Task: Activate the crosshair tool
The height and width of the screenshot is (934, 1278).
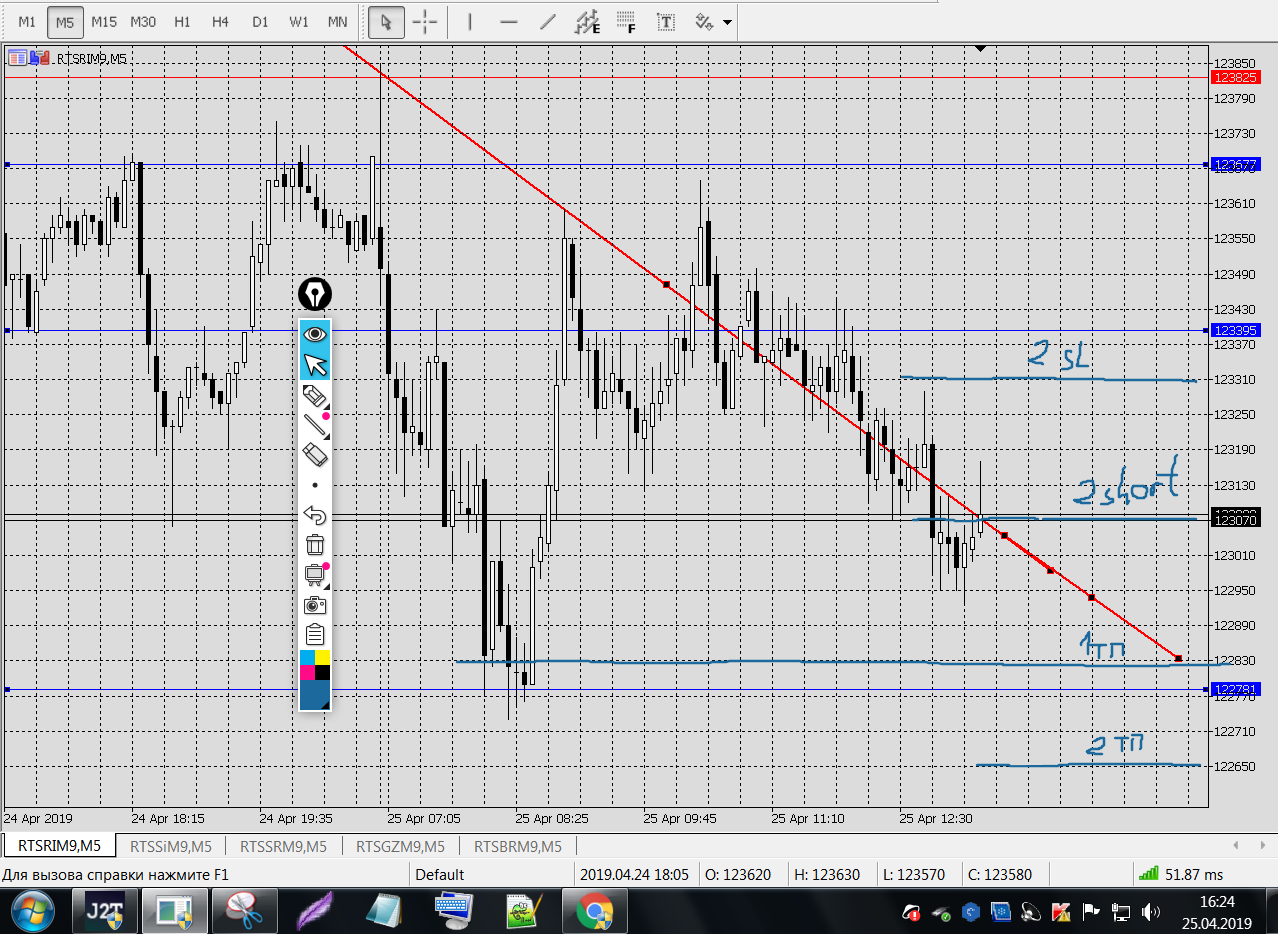Action: coord(425,21)
